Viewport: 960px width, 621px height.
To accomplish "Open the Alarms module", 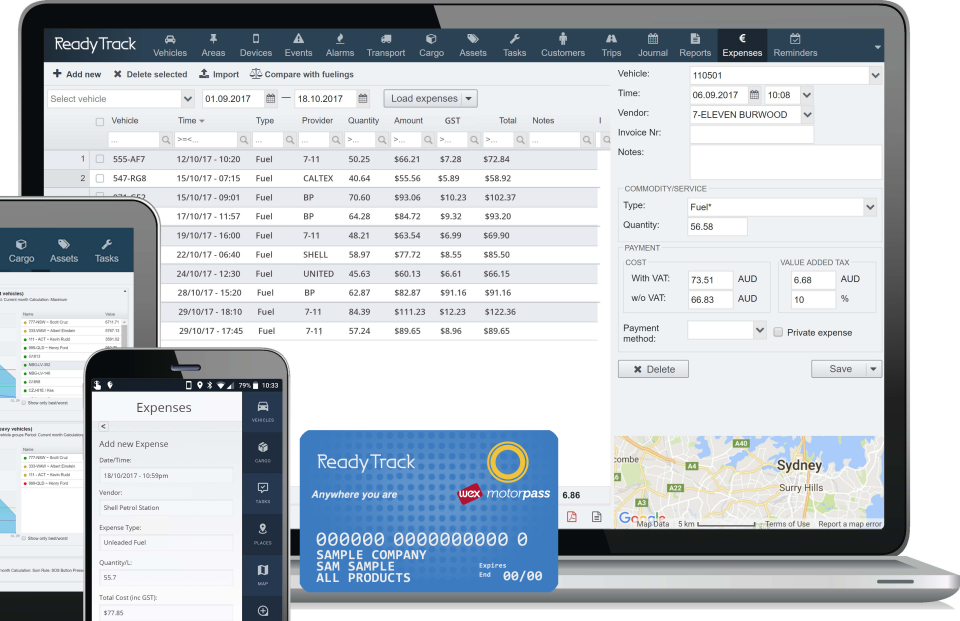I will click(x=340, y=45).
